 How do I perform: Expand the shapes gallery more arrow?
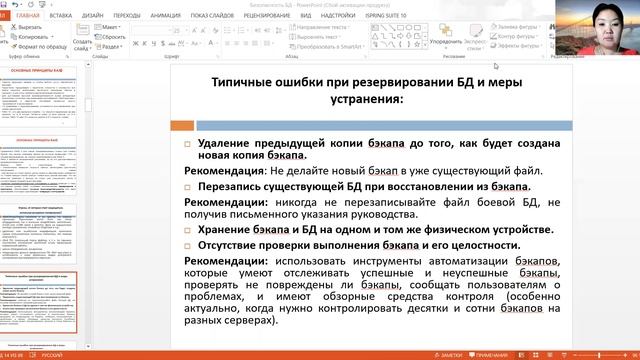click(x=425, y=45)
